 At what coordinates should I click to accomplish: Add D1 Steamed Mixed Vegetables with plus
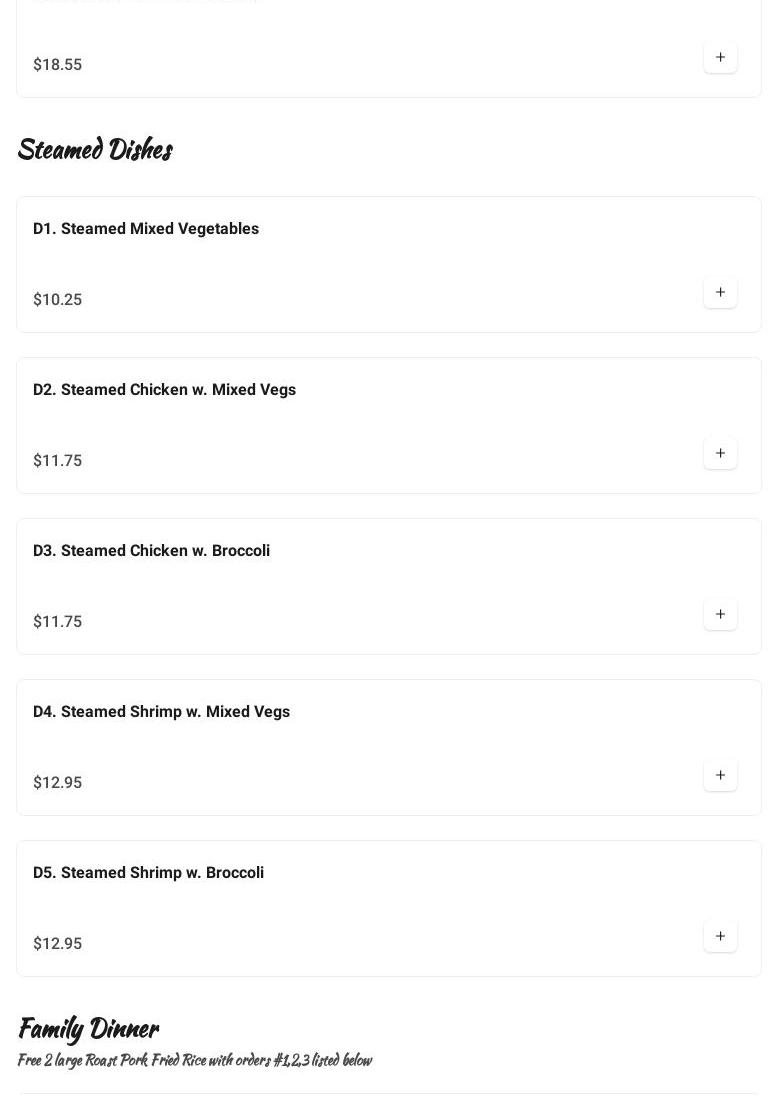click(x=720, y=293)
